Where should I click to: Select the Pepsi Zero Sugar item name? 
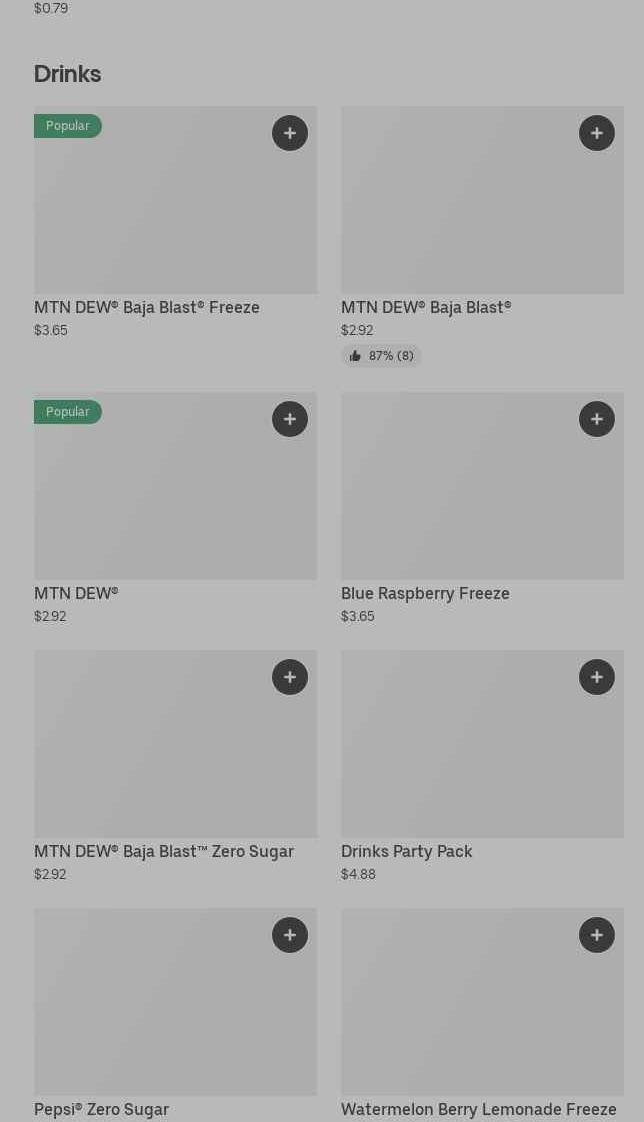101,1109
